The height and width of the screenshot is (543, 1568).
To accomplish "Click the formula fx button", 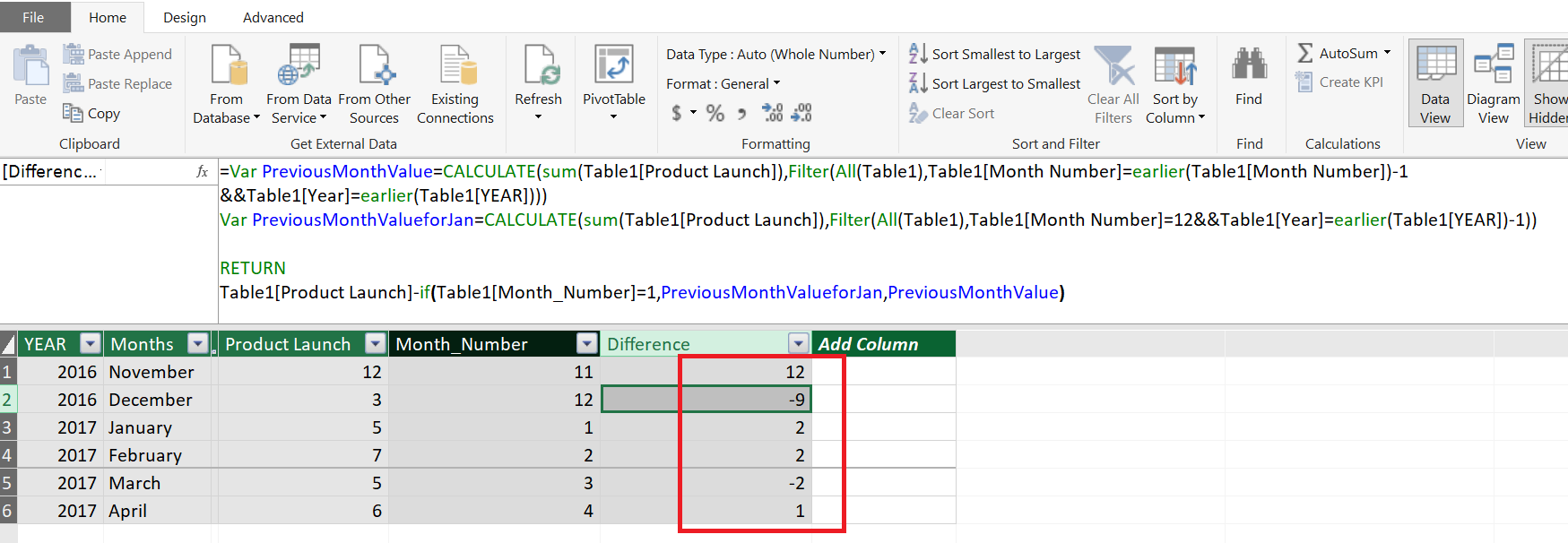I will (x=203, y=171).
